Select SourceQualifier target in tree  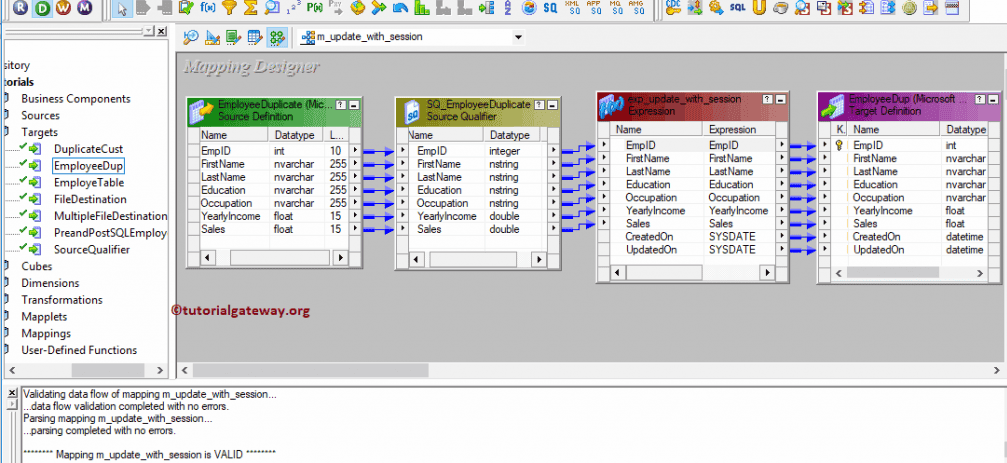click(x=91, y=250)
